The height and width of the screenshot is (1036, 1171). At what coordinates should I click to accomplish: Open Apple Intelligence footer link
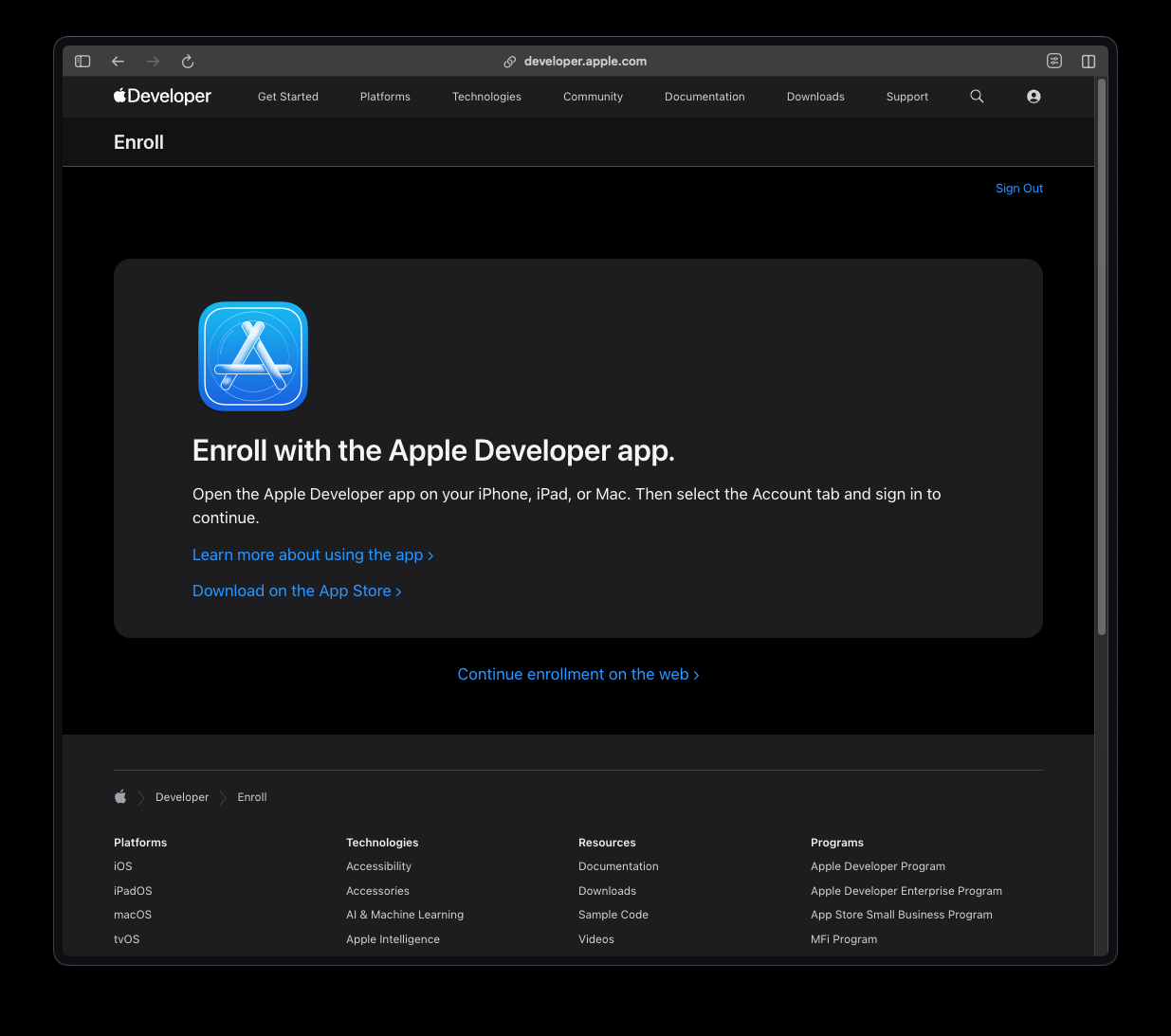click(x=393, y=939)
